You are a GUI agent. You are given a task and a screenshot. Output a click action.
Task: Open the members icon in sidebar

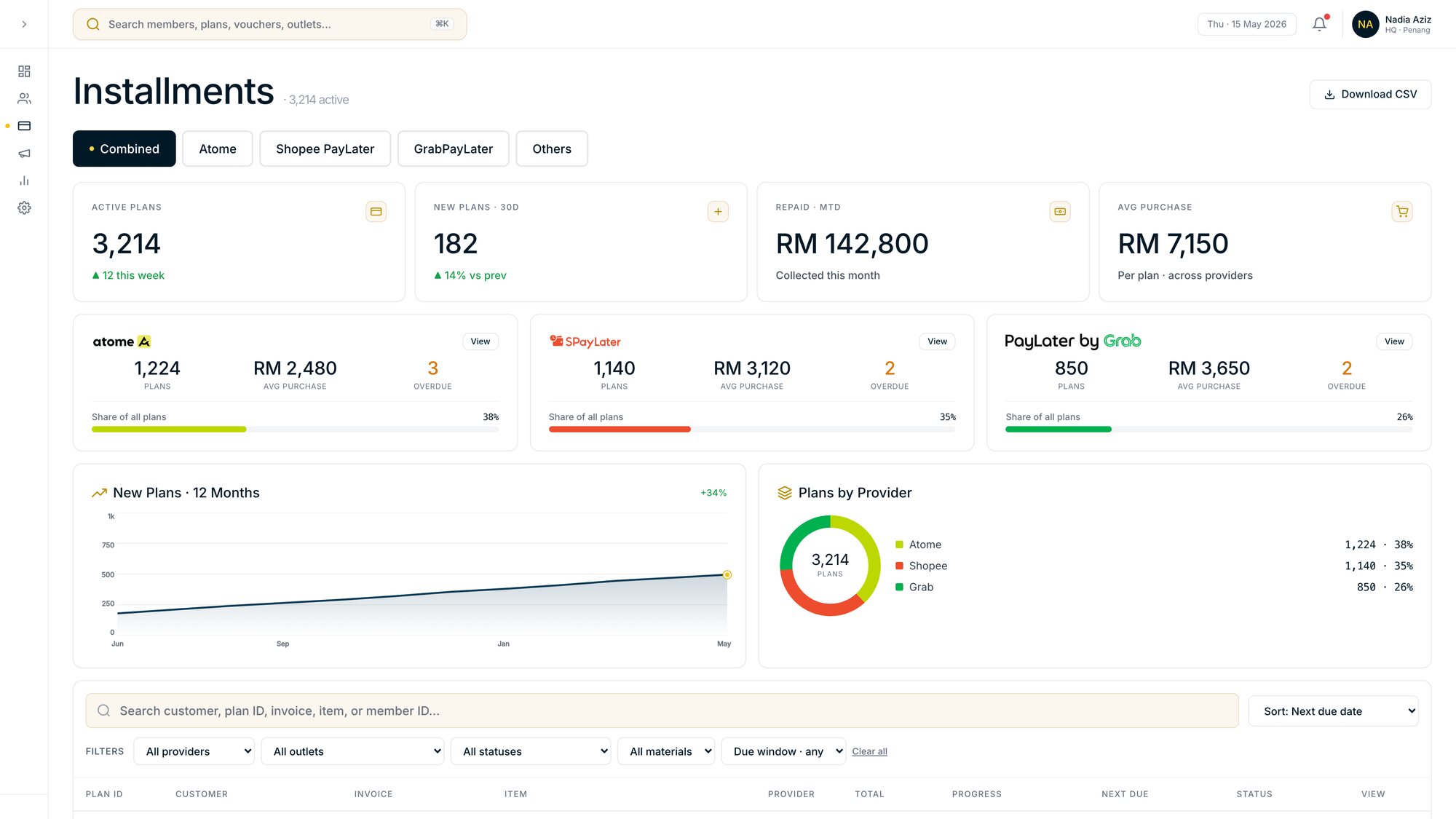24,98
